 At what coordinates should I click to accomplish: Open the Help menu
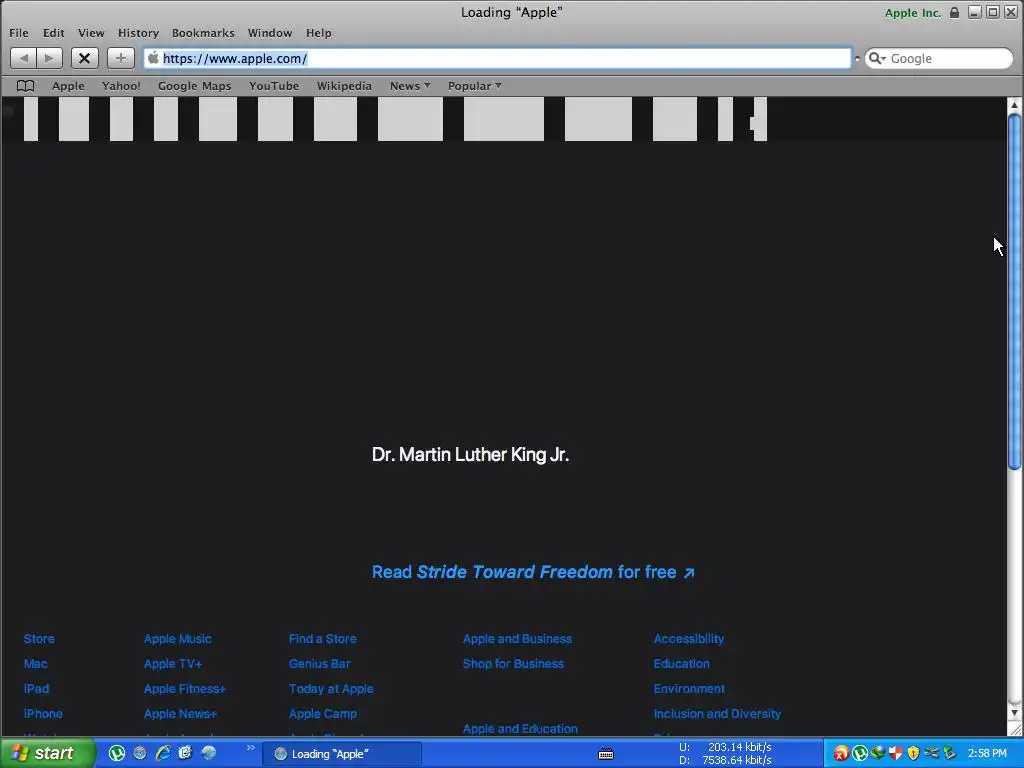pos(319,33)
